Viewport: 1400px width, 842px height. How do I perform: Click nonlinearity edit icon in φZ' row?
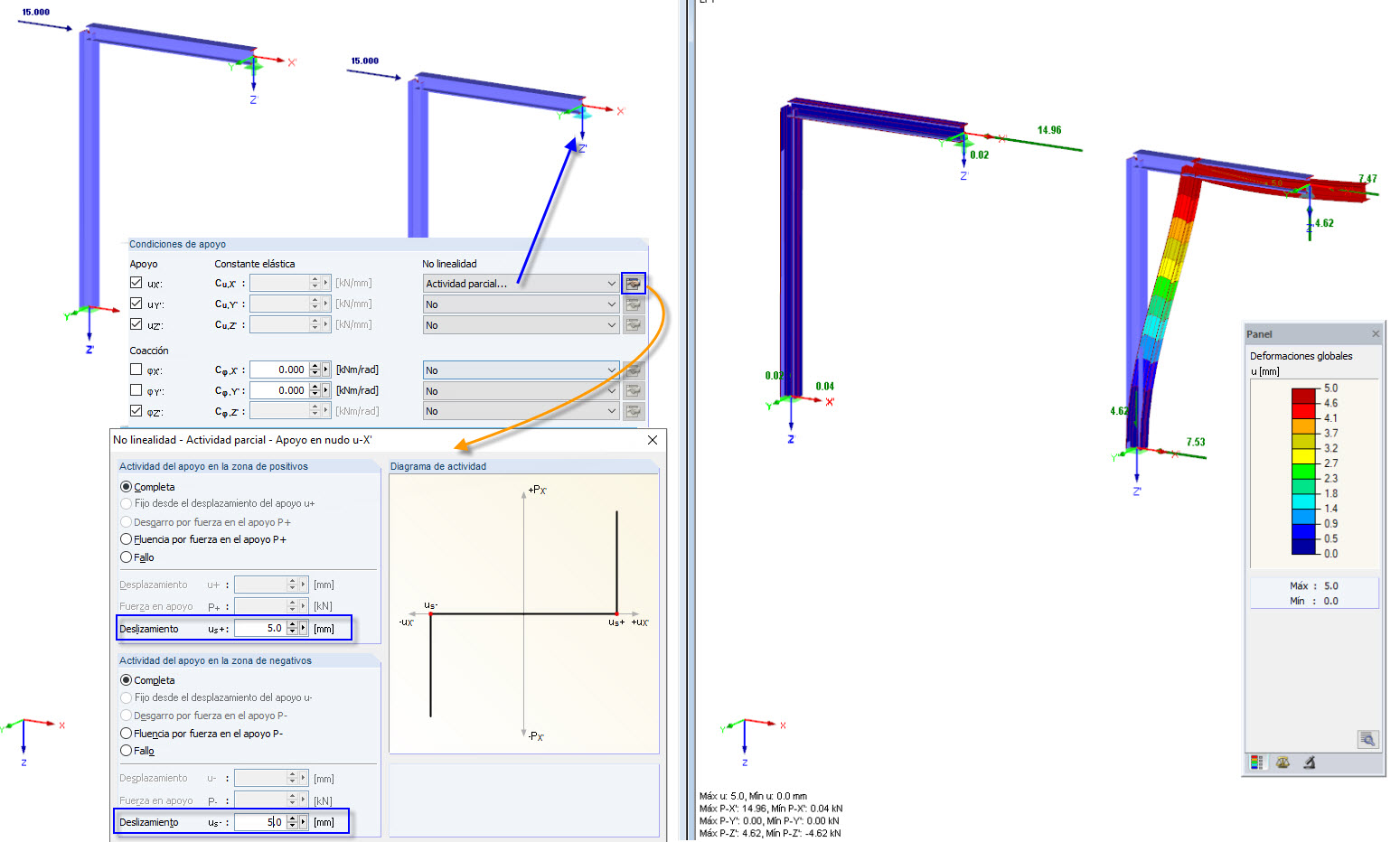634,411
